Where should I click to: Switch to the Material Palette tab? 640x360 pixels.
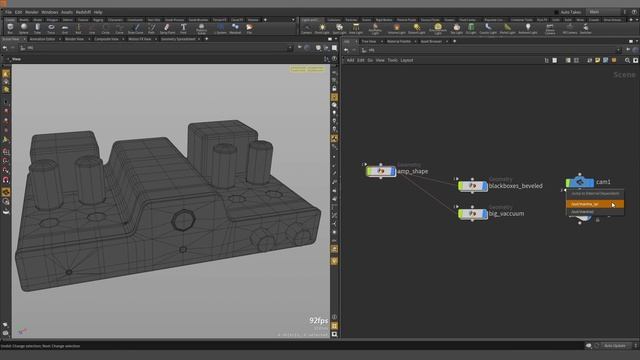(399, 41)
